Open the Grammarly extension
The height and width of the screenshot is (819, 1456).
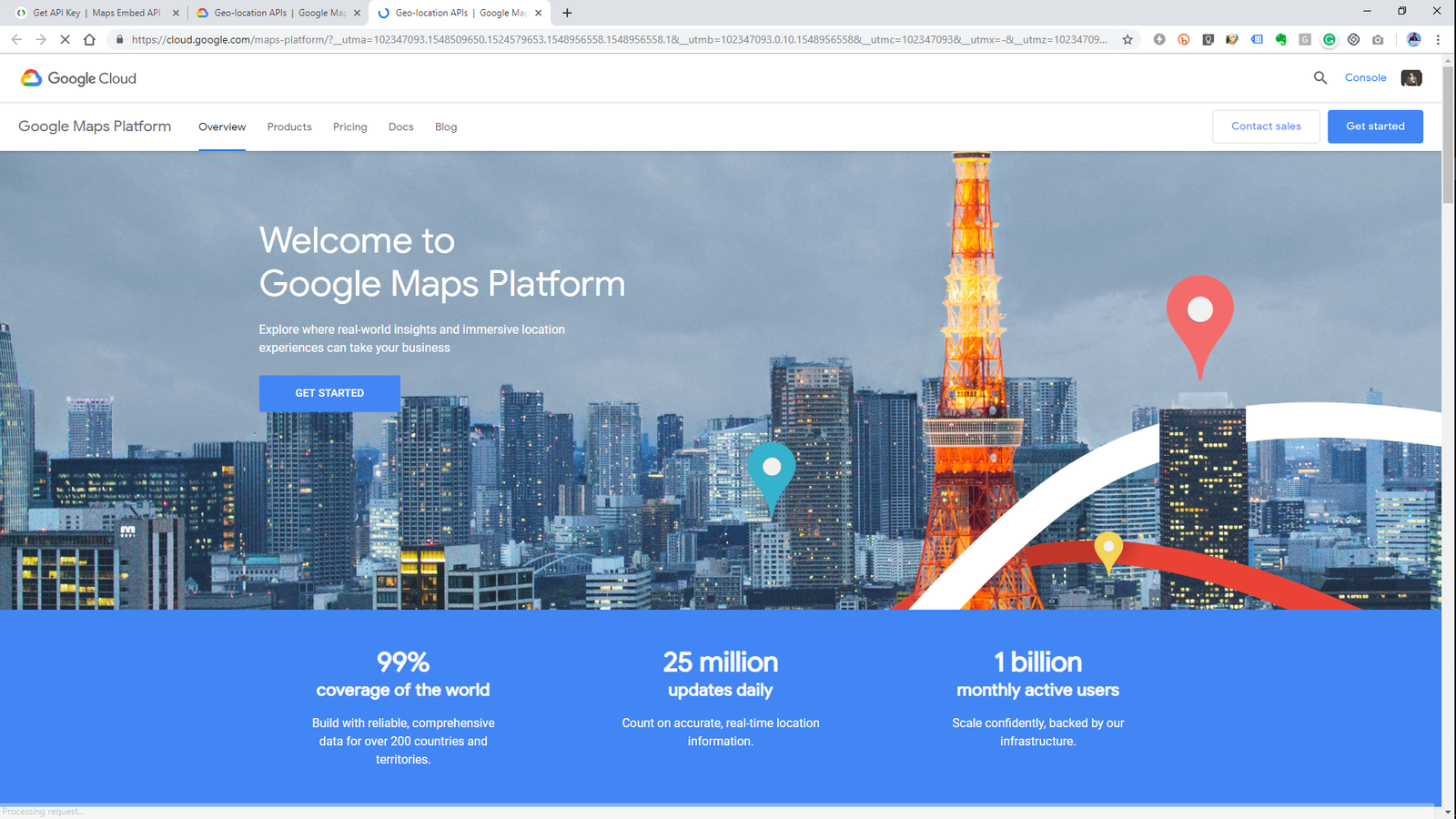(x=1330, y=39)
